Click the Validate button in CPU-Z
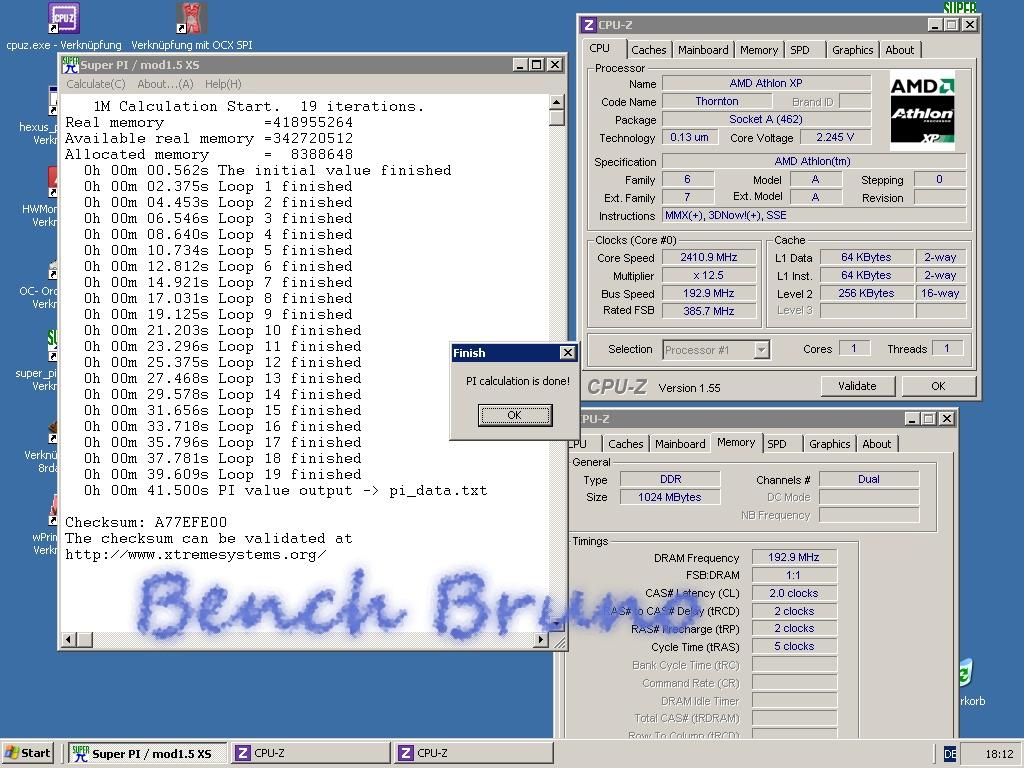 pos(857,386)
